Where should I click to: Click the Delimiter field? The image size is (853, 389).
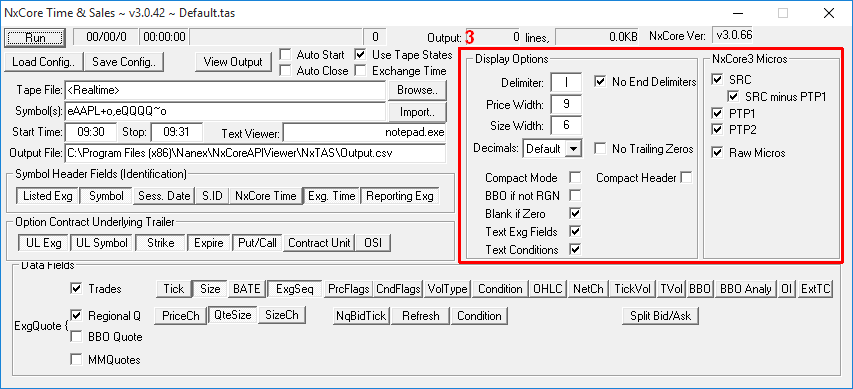[566, 83]
